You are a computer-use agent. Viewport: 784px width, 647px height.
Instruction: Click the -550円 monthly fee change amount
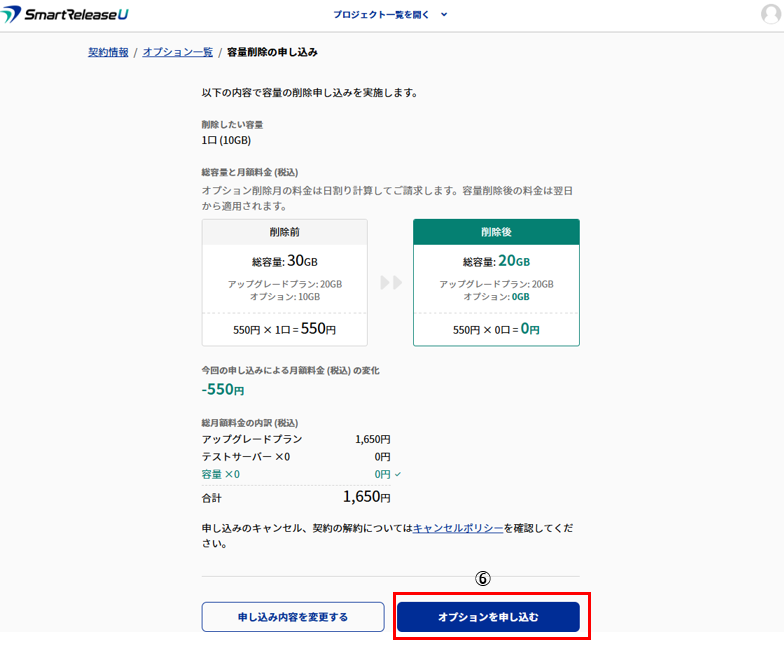[222, 390]
